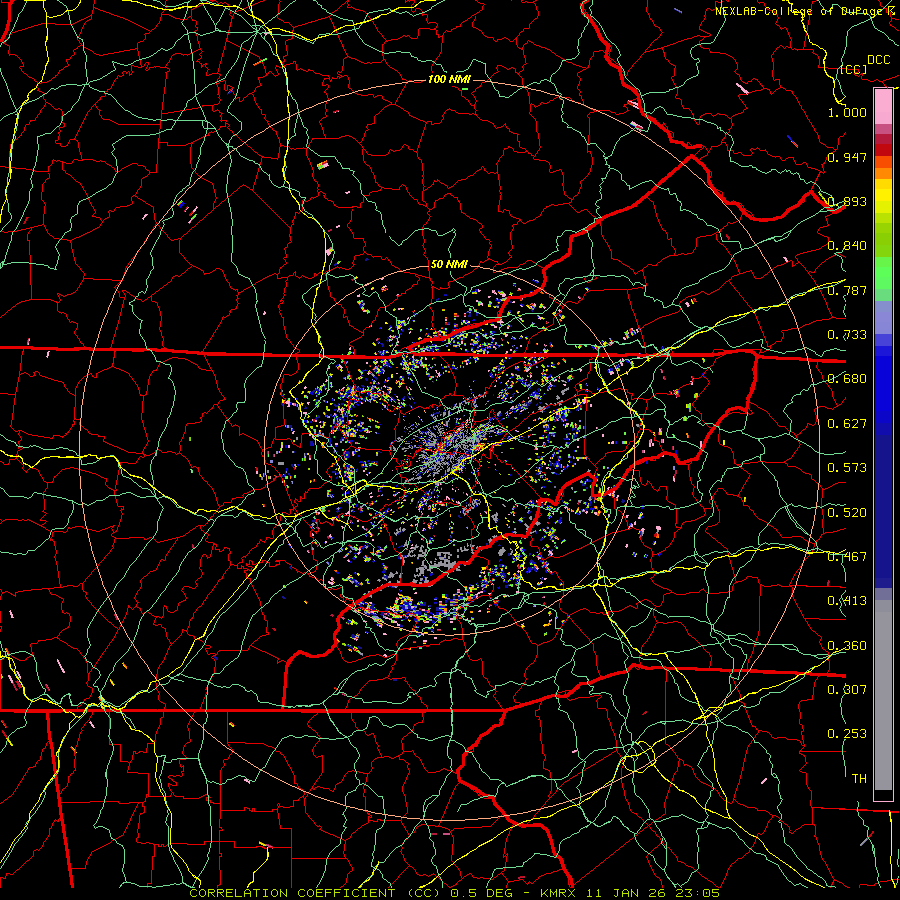Pick the red segment of the color bar
Viewport: 900px width, 900px height.
tap(883, 150)
